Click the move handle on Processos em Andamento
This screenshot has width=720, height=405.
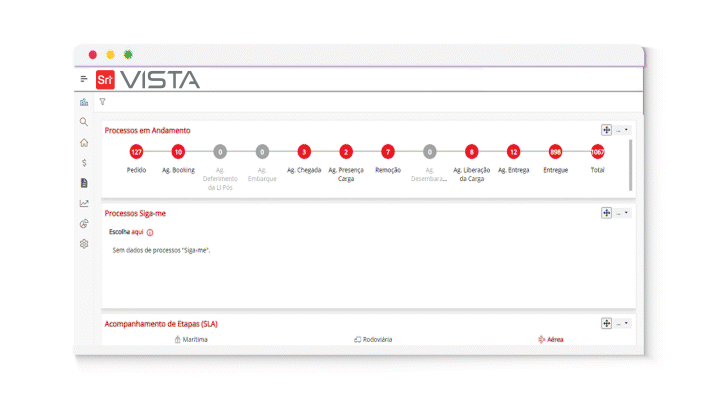coord(606,130)
